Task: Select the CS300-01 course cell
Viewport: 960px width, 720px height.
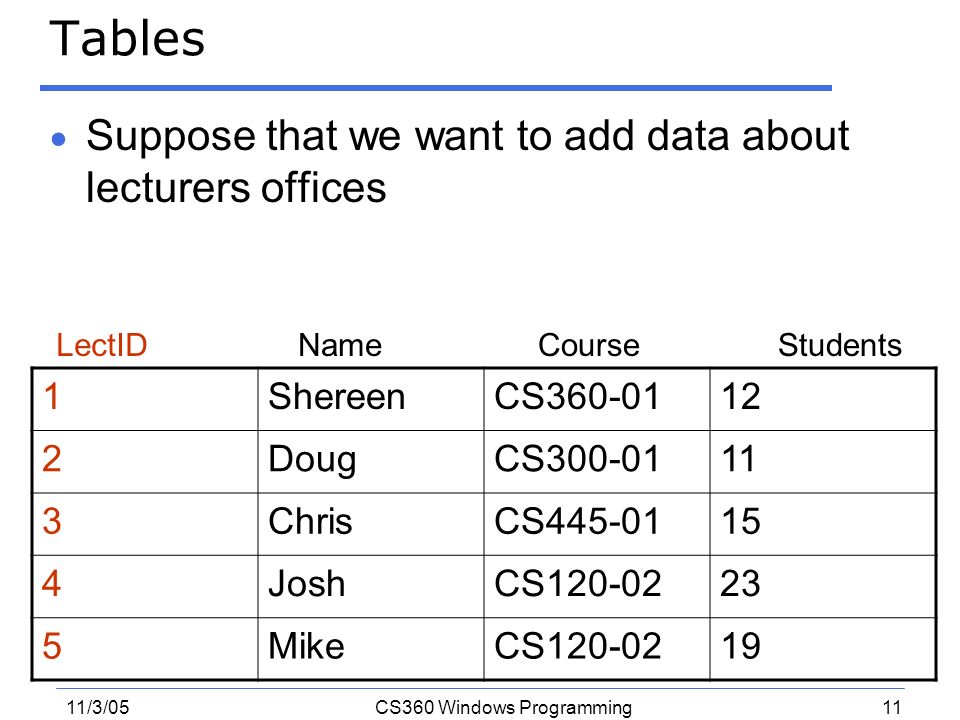Action: (597, 462)
